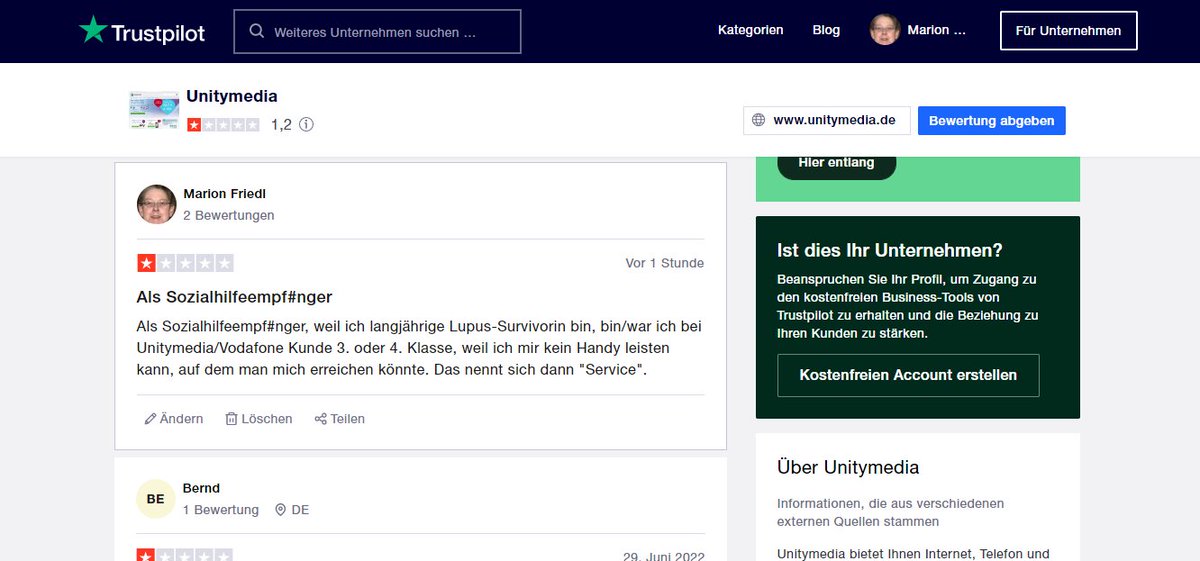
Task: Click the 'Vor 1 Stunde' timestamp
Action: 665,264
